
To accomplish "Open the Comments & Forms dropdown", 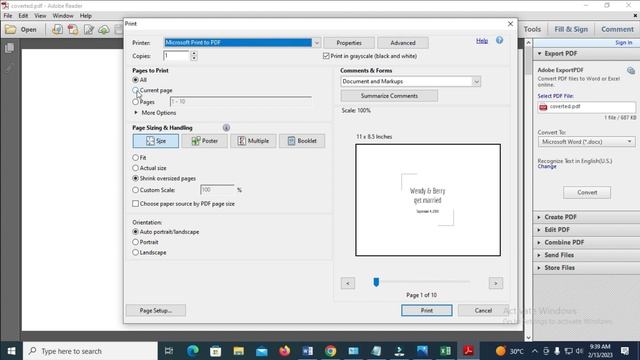I will click(476, 82).
